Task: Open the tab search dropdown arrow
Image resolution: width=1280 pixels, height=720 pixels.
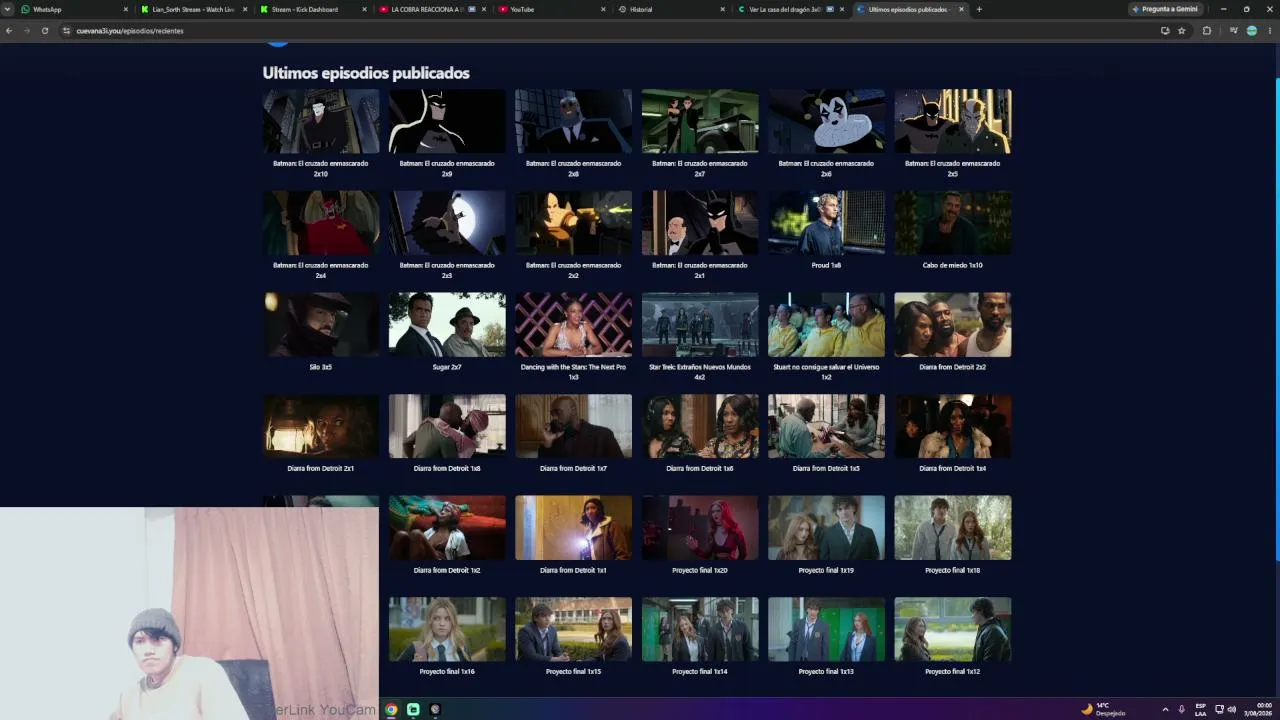Action: [9, 9]
